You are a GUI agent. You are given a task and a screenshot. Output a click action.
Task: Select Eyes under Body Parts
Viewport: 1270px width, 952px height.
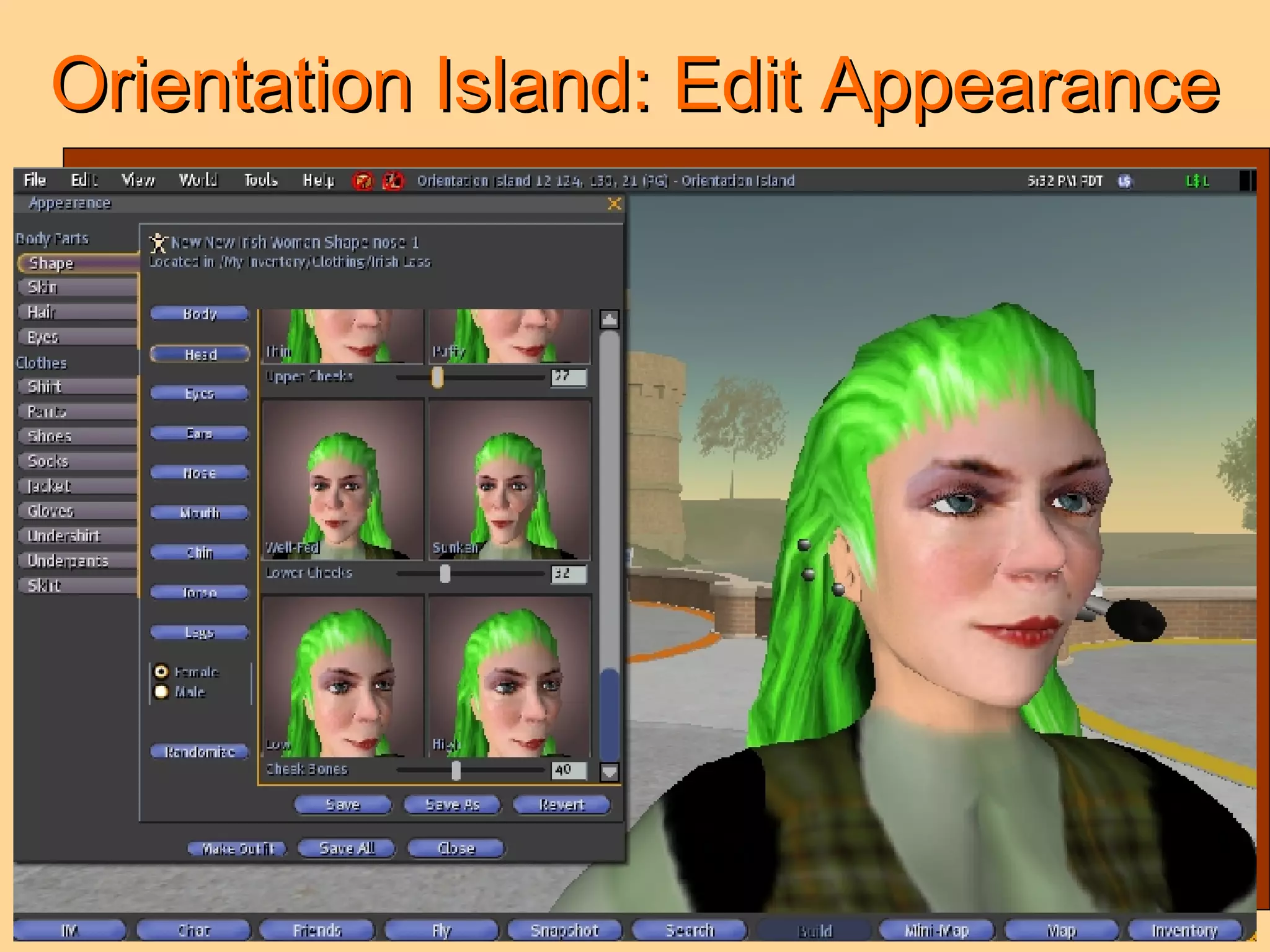[x=78, y=337]
